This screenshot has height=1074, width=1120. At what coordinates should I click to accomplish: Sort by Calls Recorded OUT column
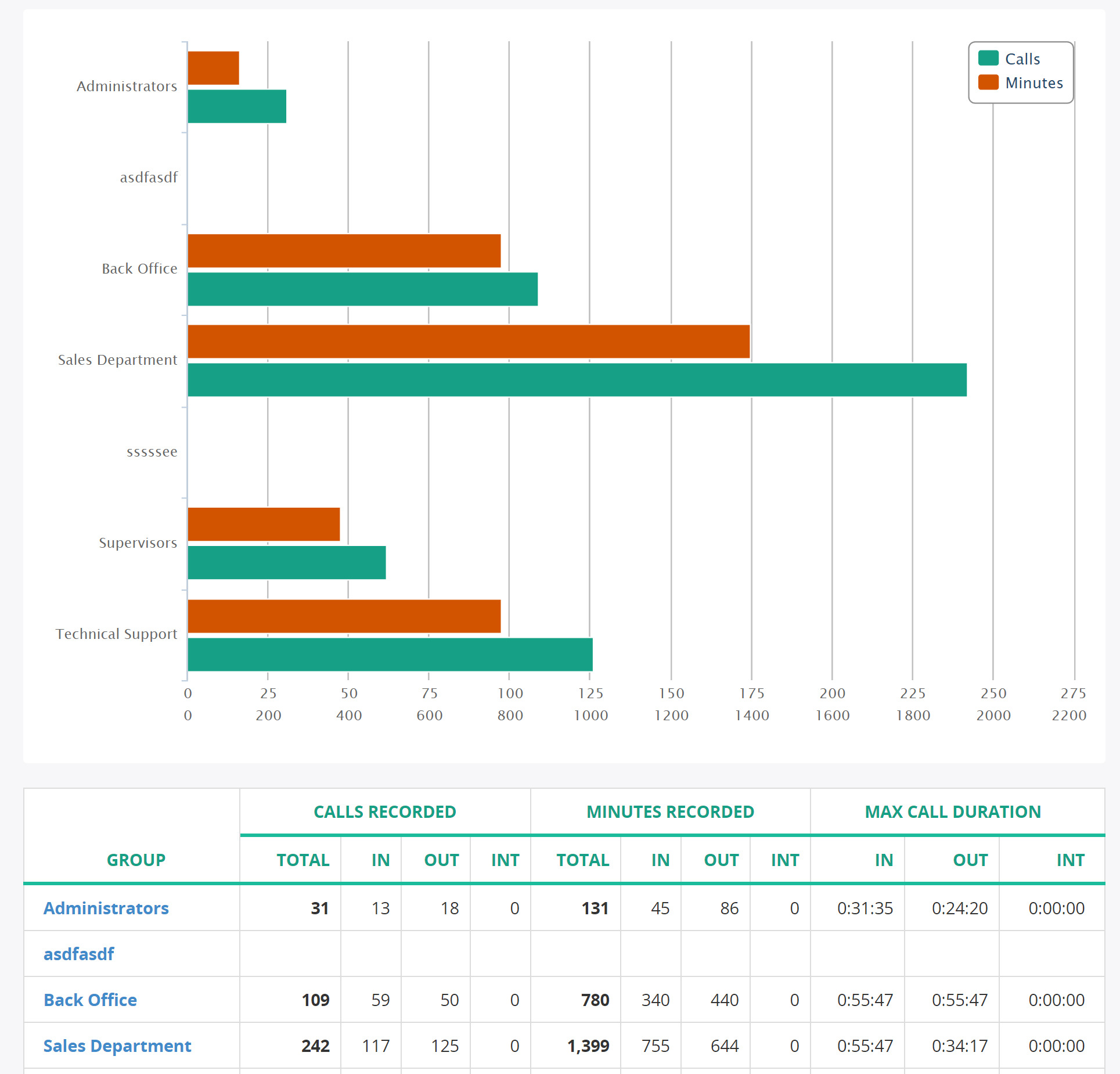pos(441,860)
